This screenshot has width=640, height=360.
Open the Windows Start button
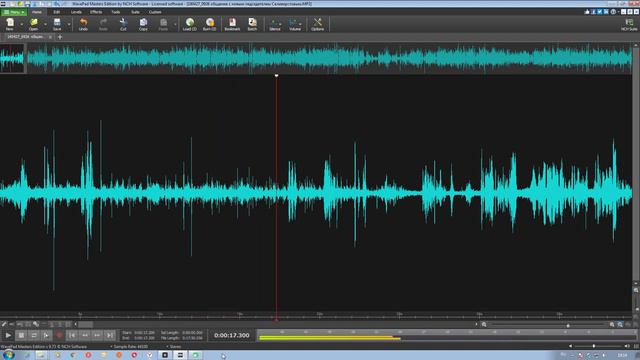pos(9,355)
